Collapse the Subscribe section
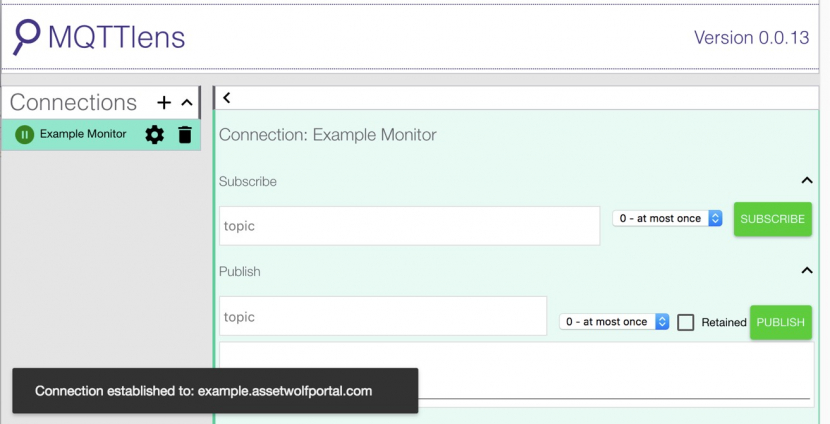830x424 pixels. [807, 181]
